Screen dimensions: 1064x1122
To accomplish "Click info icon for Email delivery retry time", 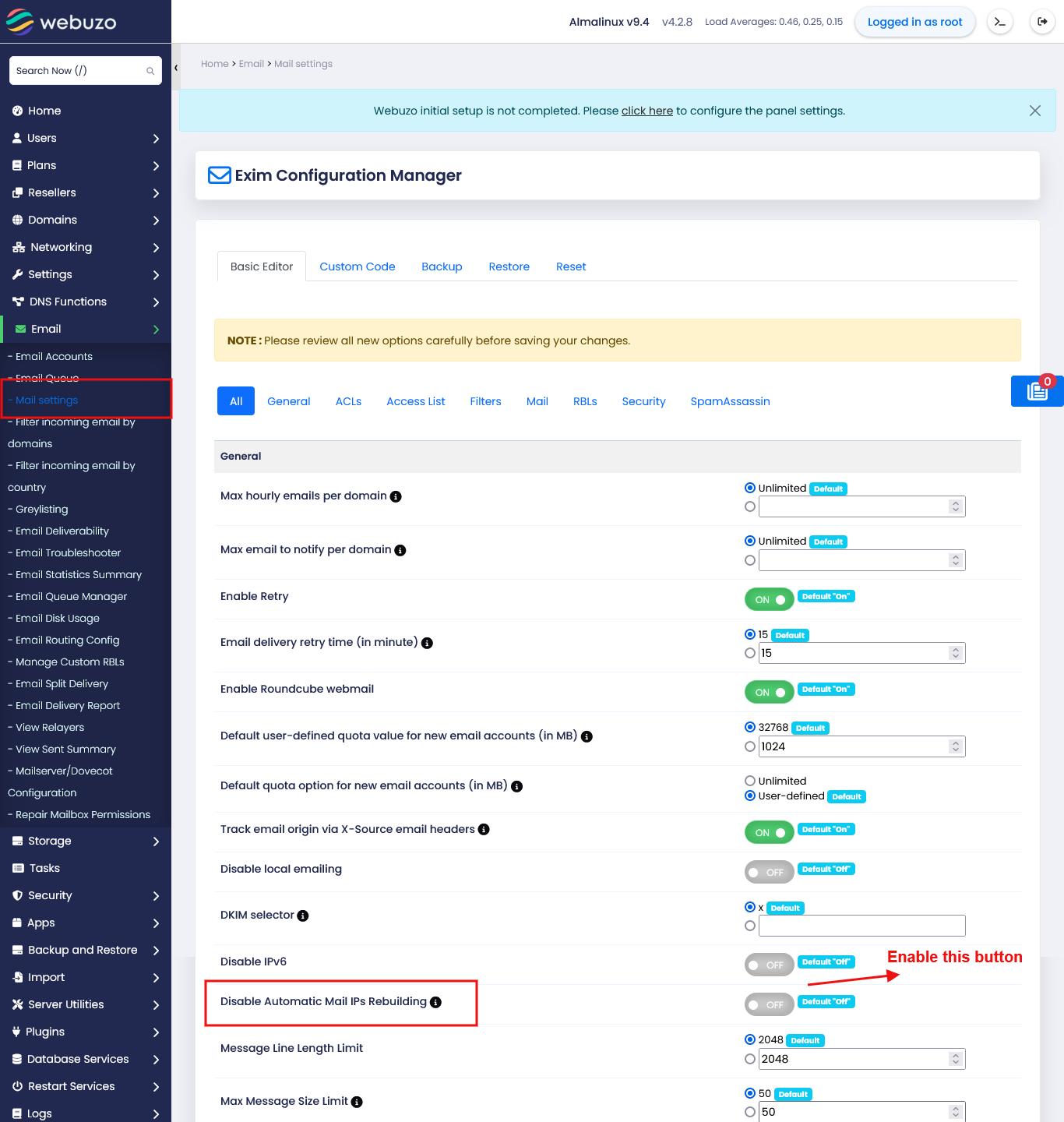I will (427, 643).
